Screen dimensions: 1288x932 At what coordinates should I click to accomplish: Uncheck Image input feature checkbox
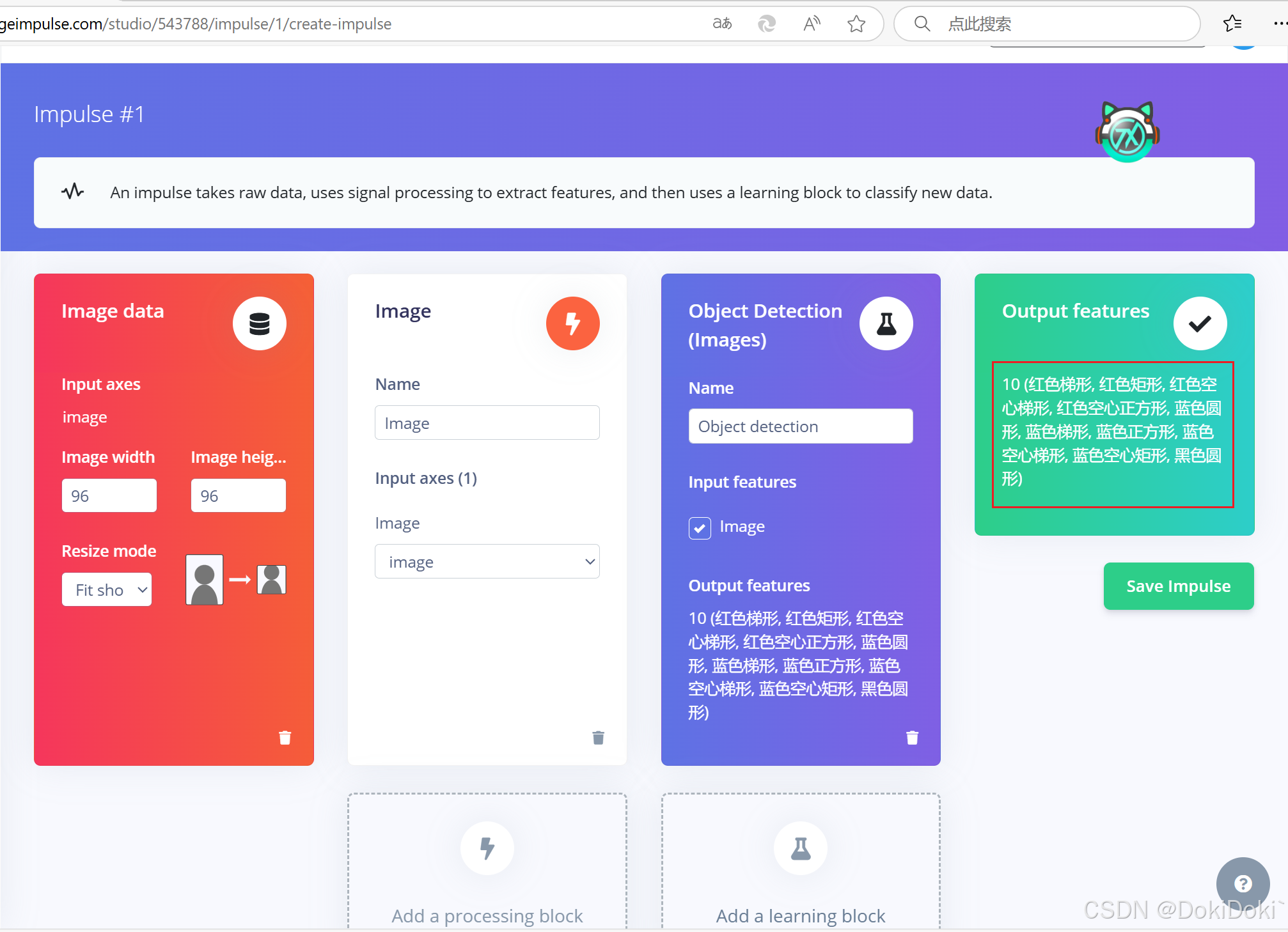click(x=700, y=528)
